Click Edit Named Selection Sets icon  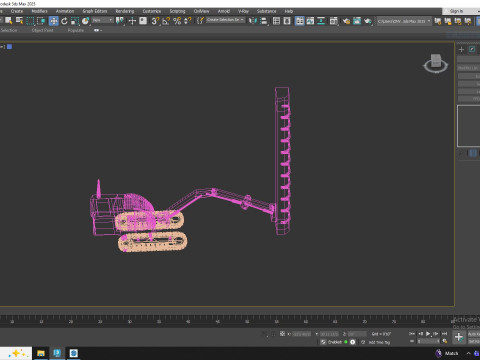pos(200,21)
